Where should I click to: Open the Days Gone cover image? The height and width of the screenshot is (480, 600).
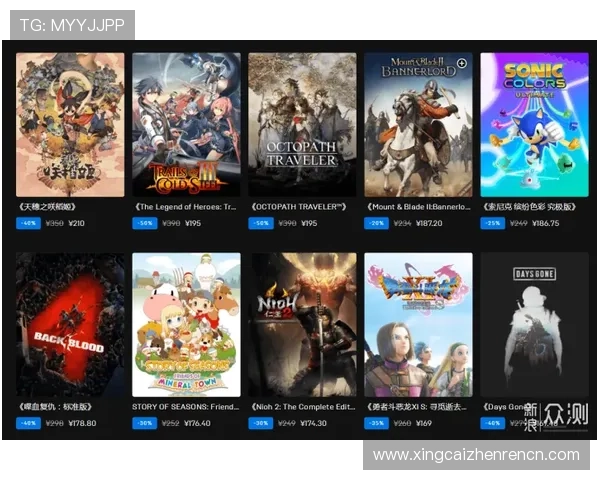pos(535,325)
